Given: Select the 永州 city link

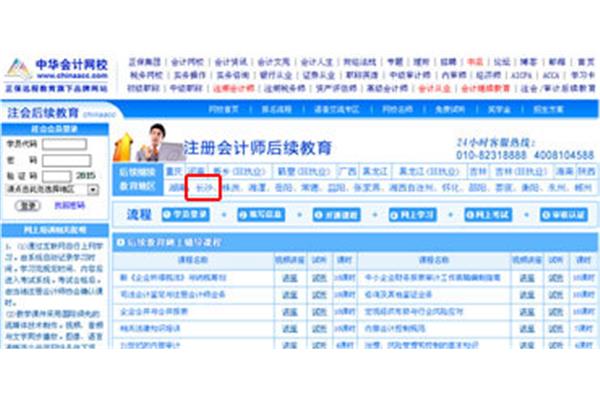Looking at the screenshot, I should click(557, 188).
